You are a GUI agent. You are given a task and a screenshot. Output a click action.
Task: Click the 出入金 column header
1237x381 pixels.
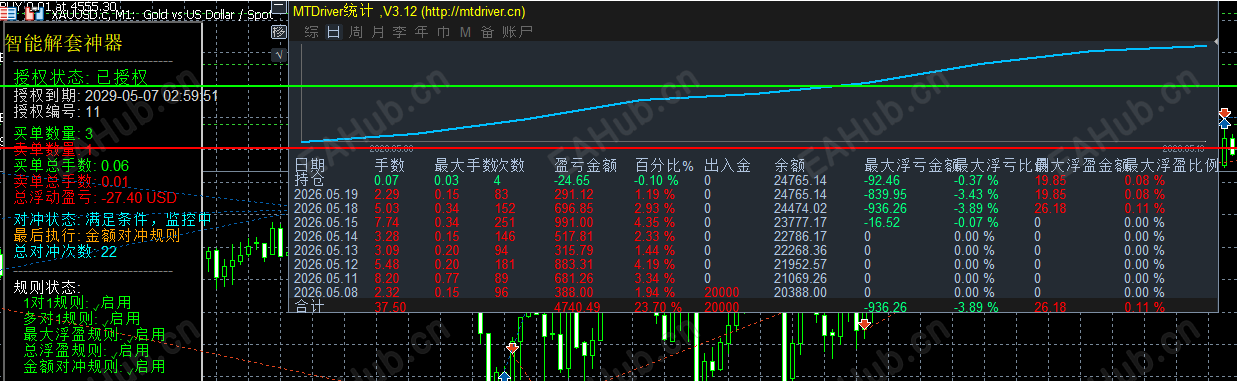point(727,165)
